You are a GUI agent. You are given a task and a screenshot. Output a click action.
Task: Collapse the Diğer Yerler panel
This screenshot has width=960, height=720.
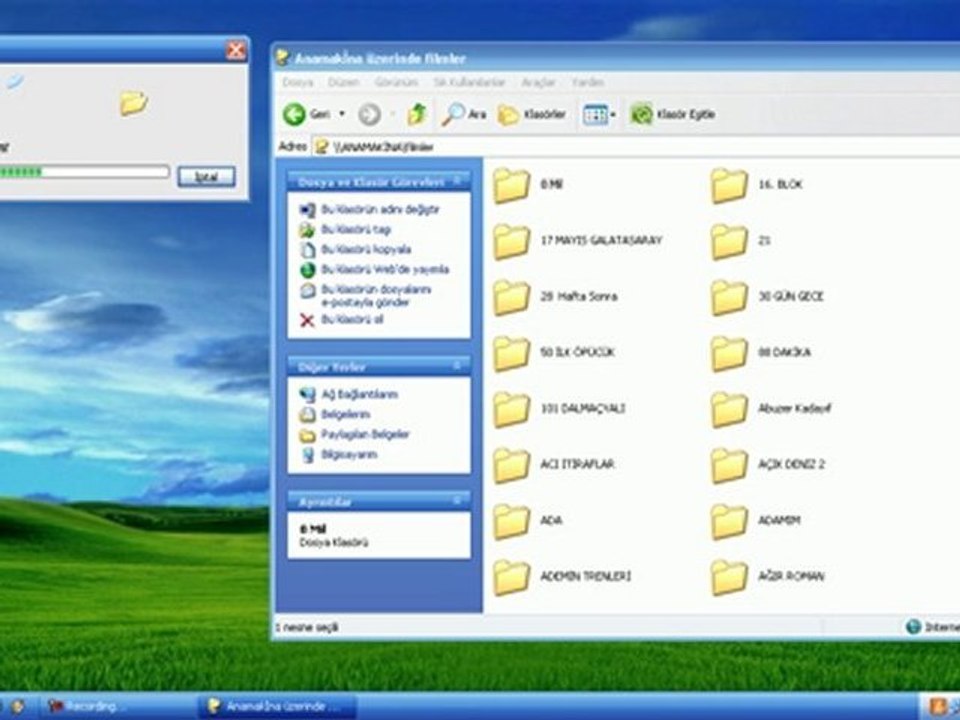pos(457,366)
